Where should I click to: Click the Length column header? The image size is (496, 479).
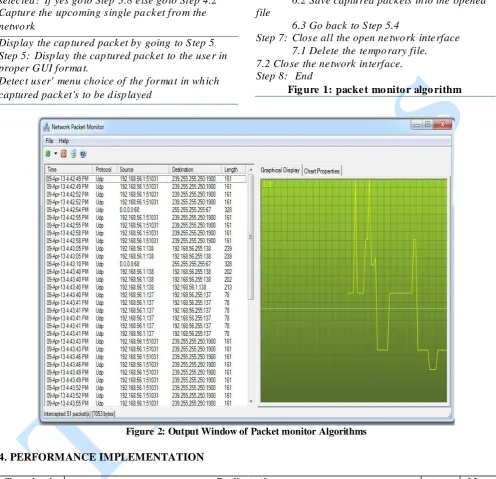[x=233, y=169]
